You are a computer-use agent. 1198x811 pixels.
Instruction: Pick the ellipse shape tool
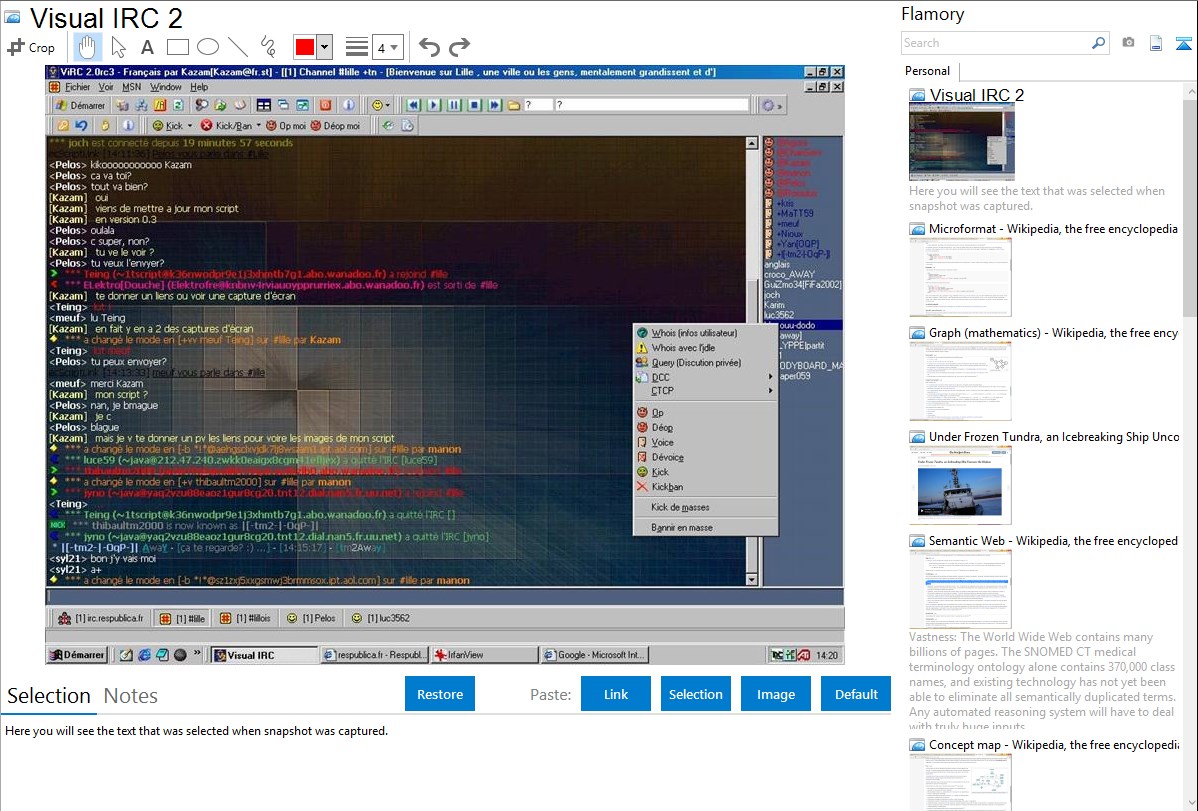tap(207, 47)
